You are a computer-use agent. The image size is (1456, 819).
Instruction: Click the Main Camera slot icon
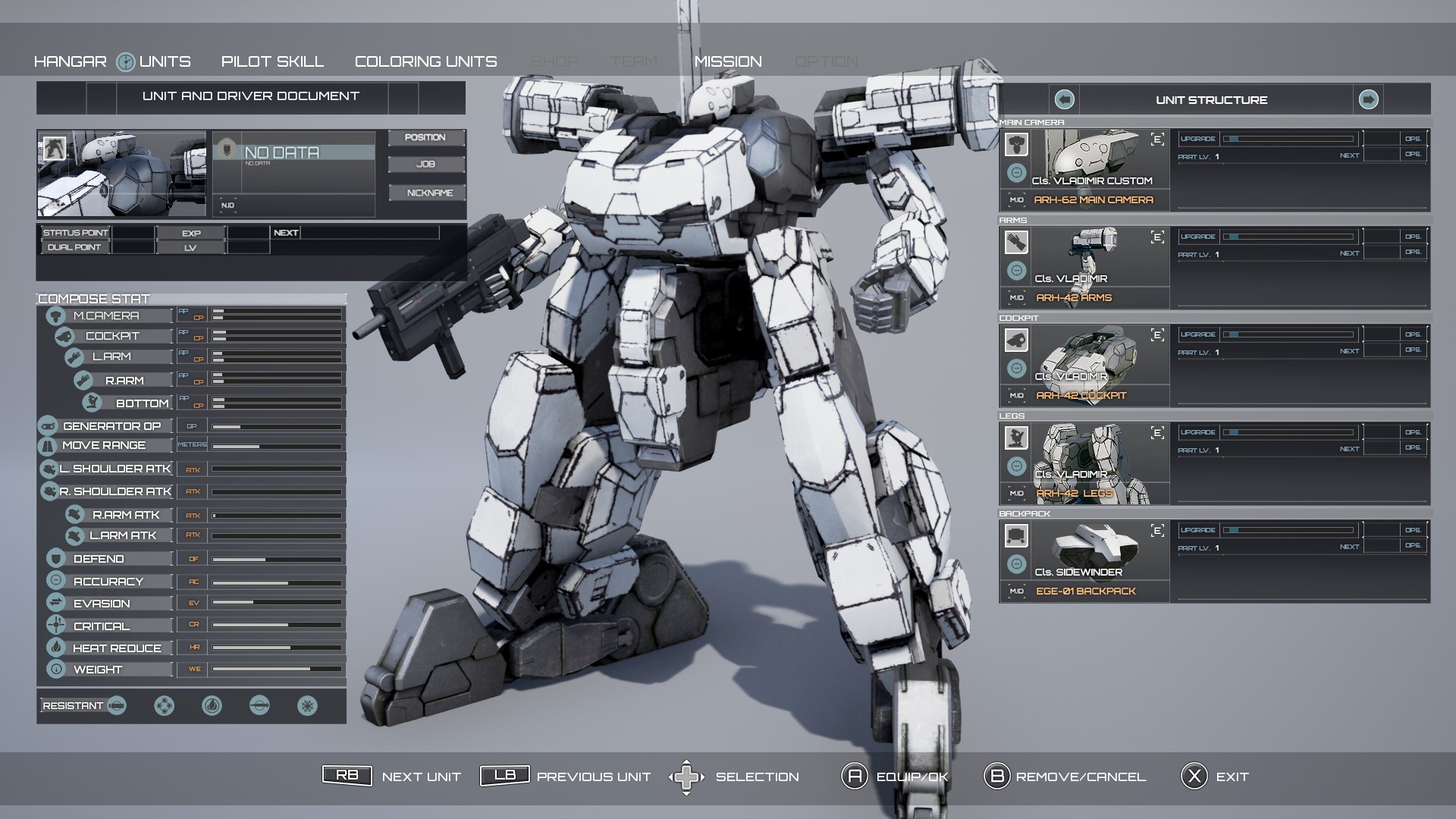coord(1016,144)
